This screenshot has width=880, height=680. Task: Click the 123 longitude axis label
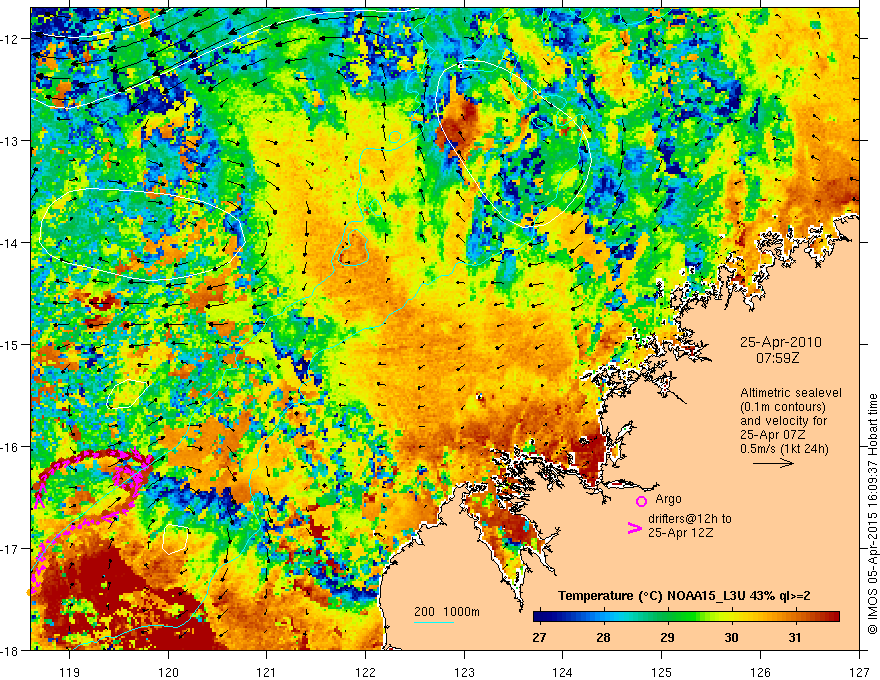tap(464, 672)
